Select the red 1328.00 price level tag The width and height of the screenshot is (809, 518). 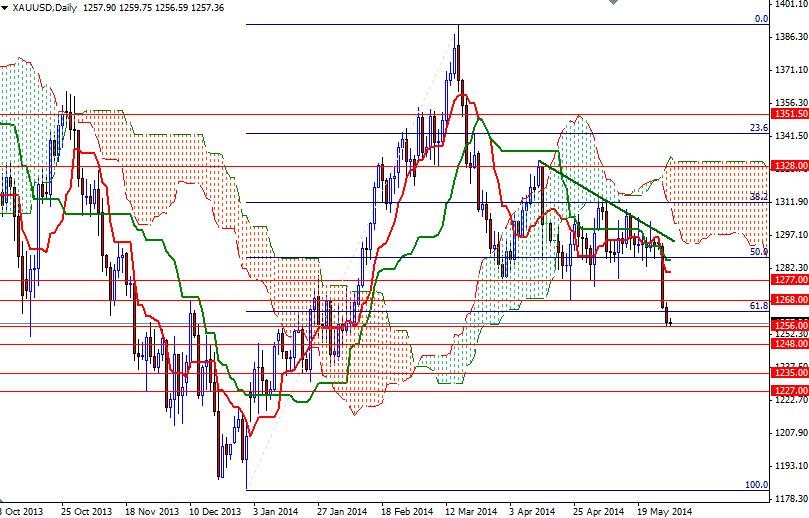(x=787, y=166)
